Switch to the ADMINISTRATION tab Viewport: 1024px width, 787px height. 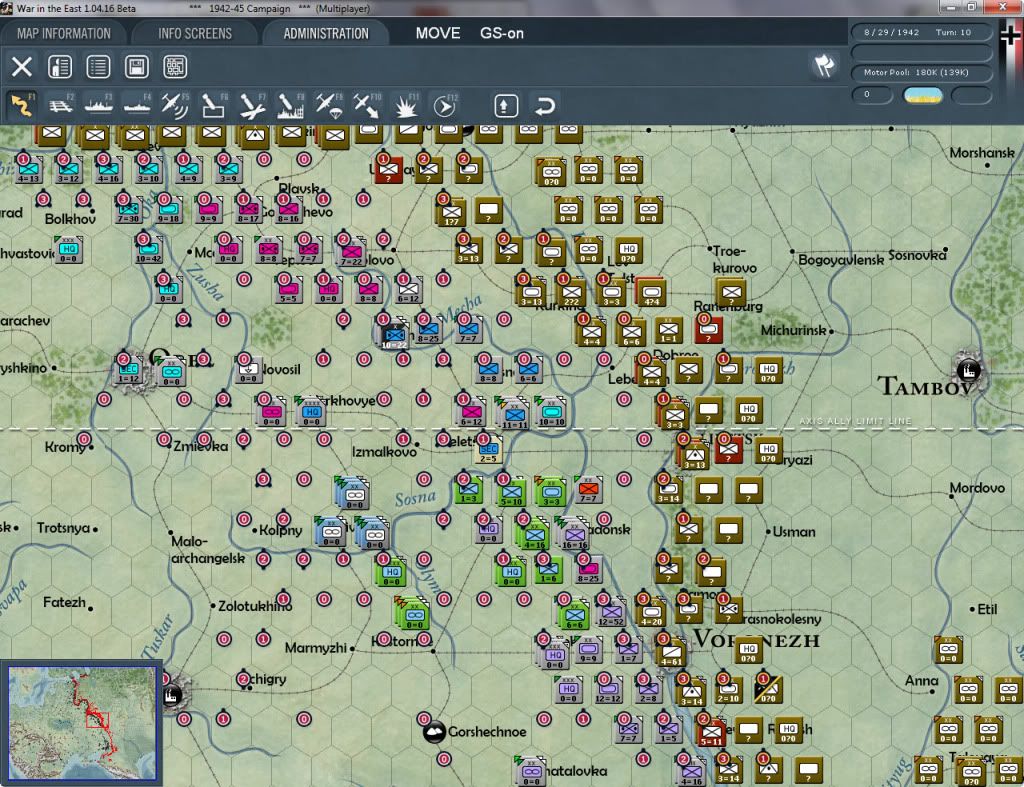[x=326, y=33]
